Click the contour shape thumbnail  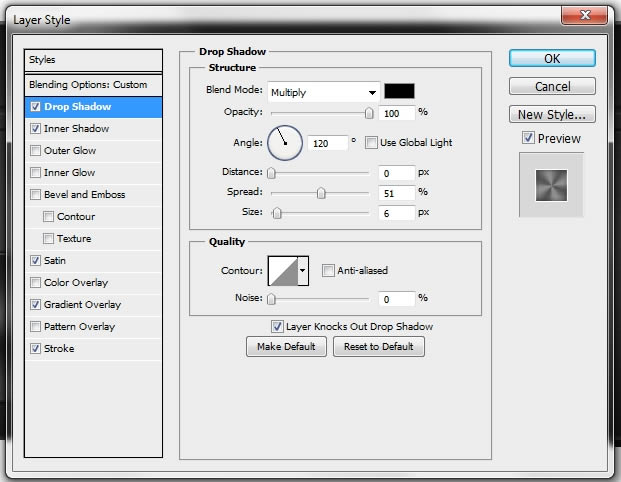point(283,271)
